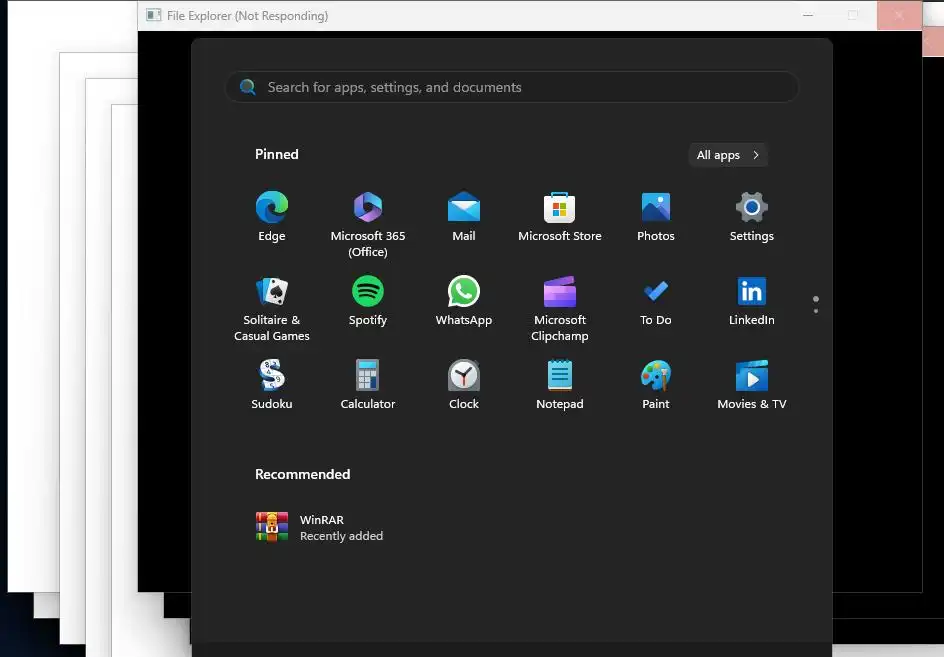Image resolution: width=944 pixels, height=657 pixels.
Task: Open Solitaire & Casual Games
Action: click(272, 308)
